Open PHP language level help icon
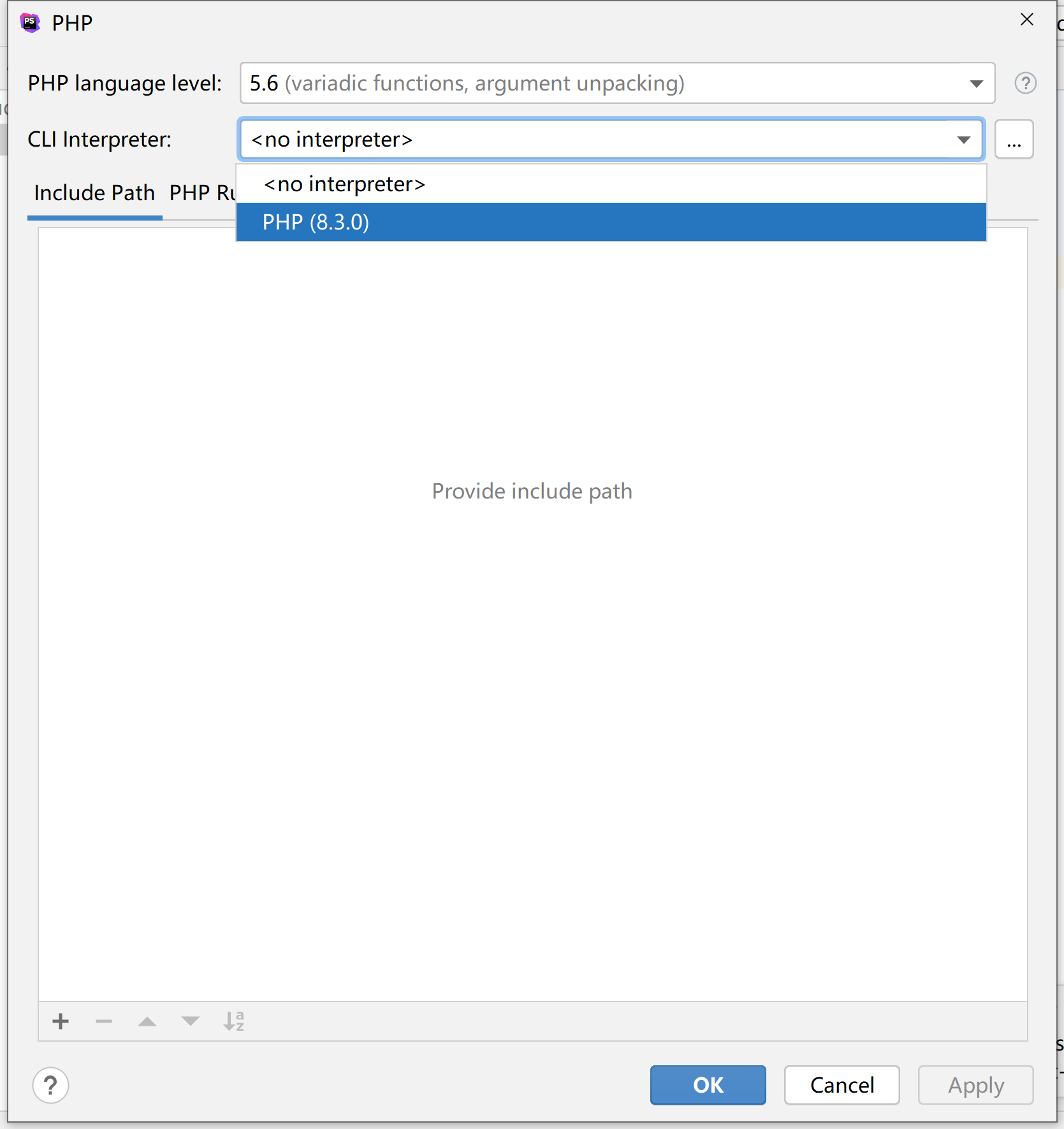Image resolution: width=1064 pixels, height=1129 pixels. click(1025, 84)
